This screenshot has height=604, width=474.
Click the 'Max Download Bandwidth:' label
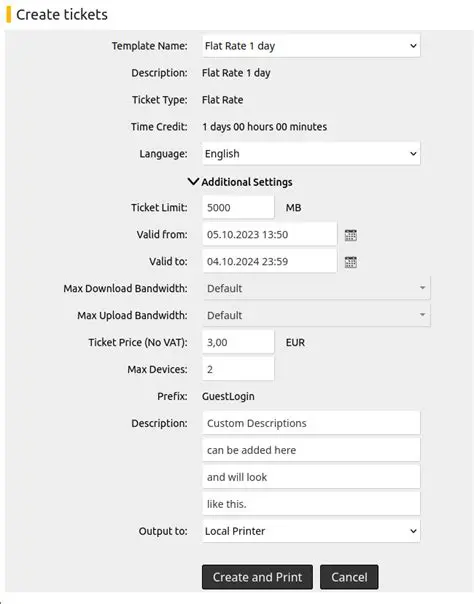126,289
